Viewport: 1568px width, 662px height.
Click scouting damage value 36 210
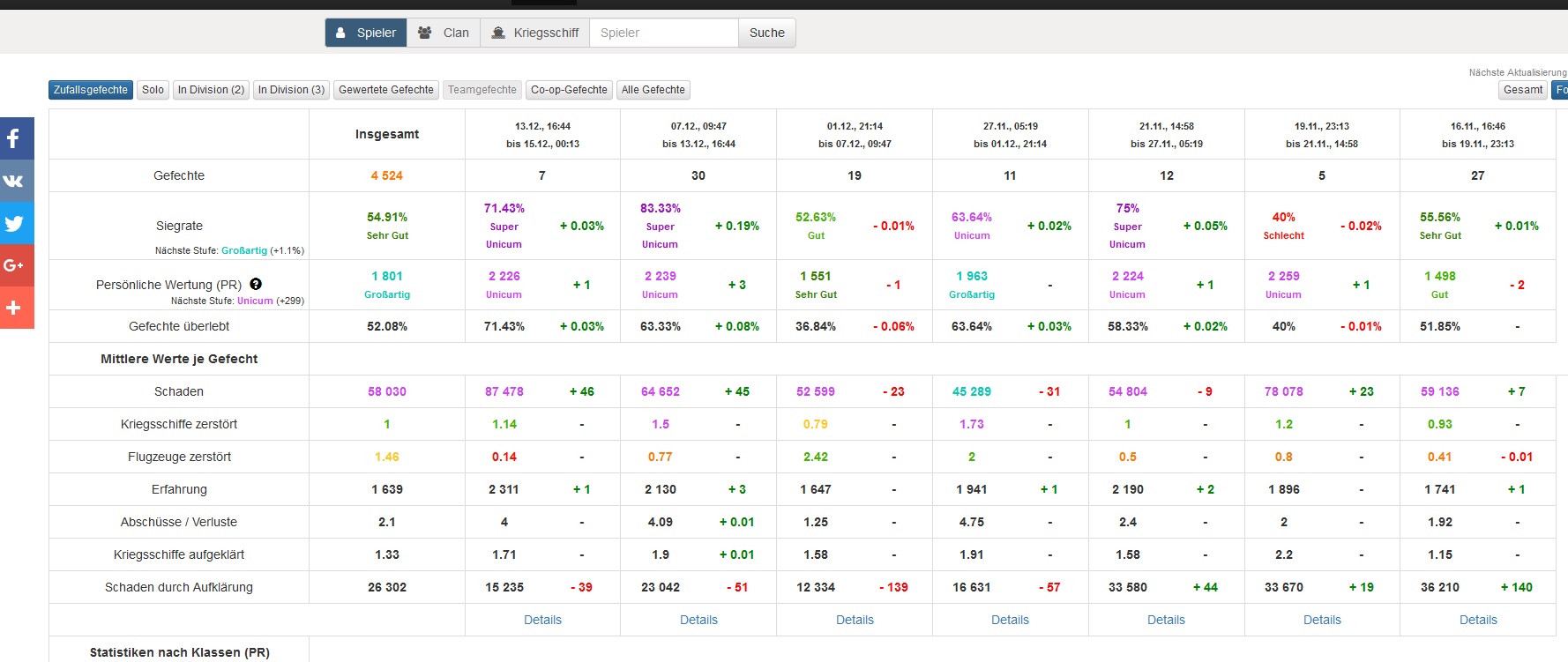[1439, 587]
